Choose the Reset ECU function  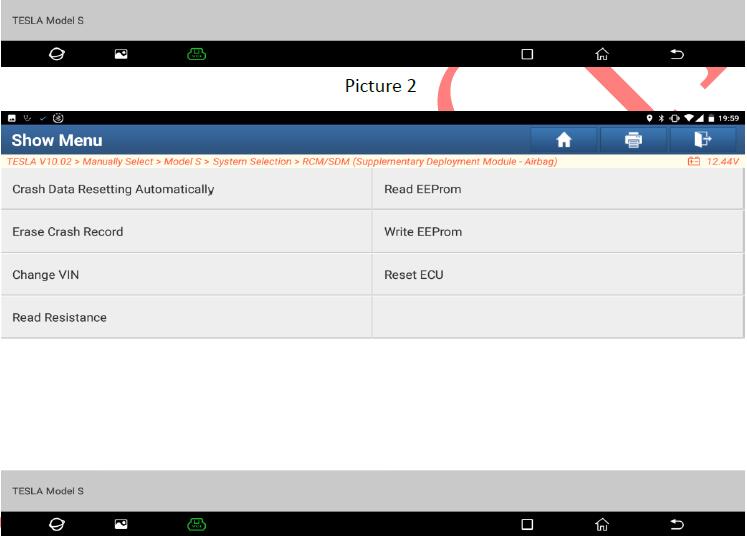coord(557,274)
